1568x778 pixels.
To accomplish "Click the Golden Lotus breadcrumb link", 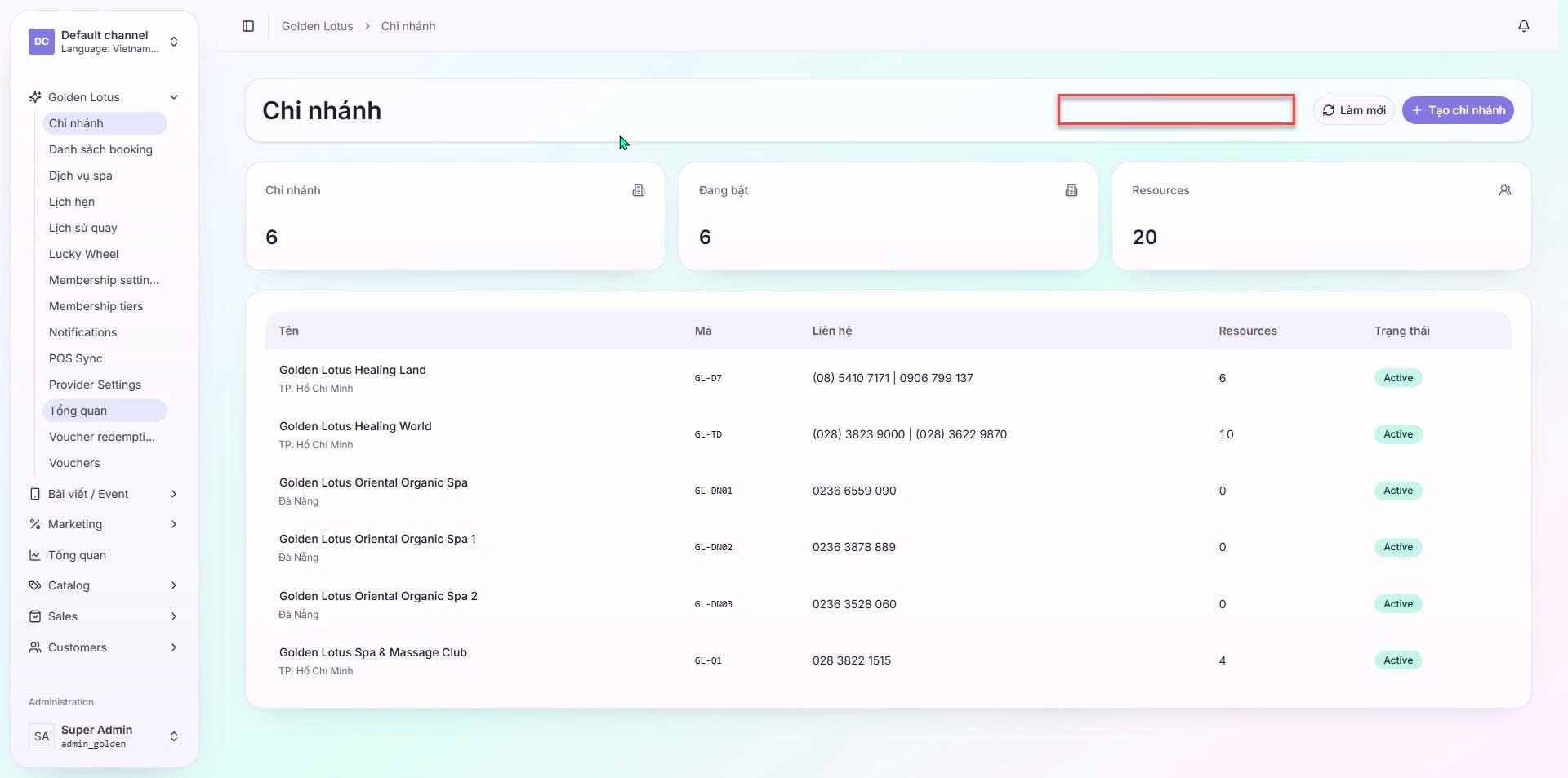I will [x=318, y=26].
